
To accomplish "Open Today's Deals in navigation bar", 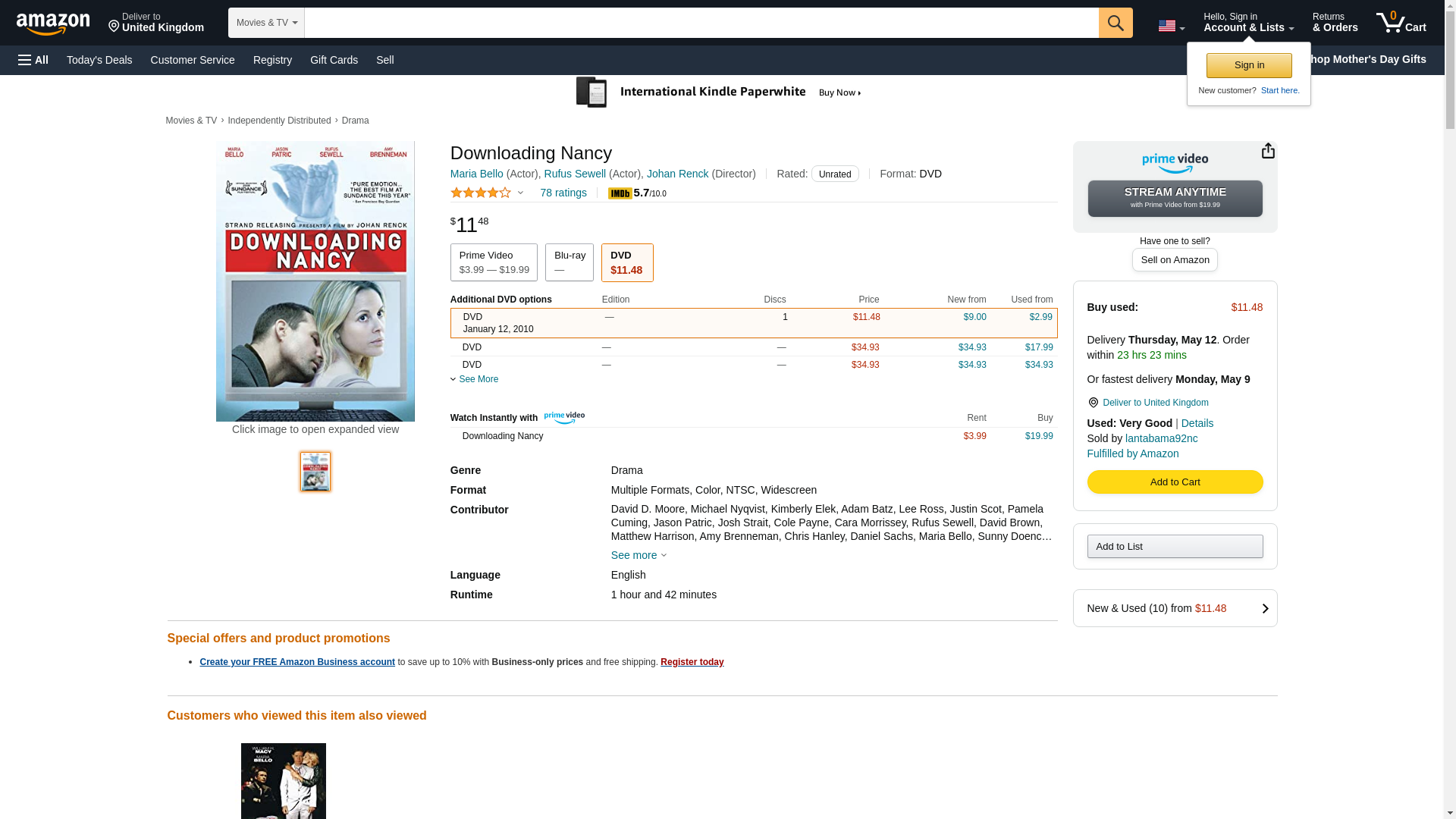I will [x=99, y=60].
